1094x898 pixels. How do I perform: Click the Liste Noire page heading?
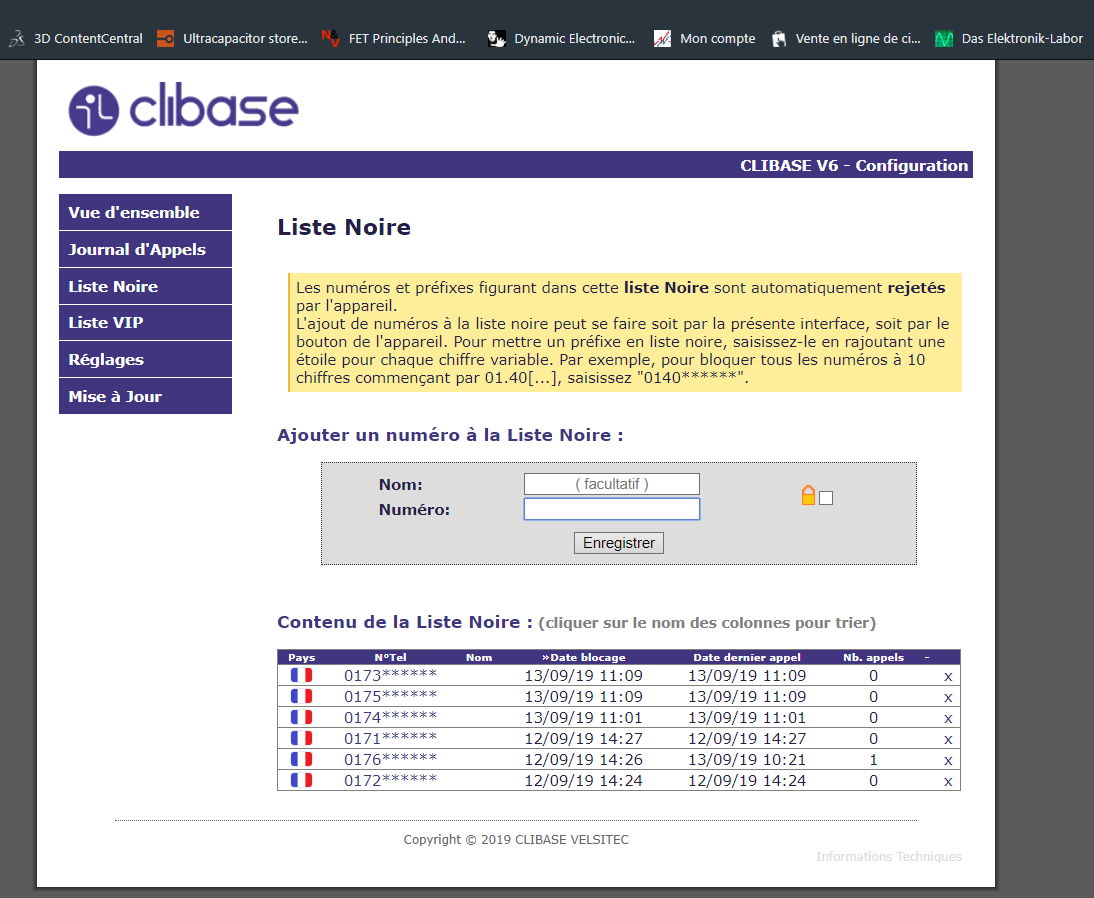coord(344,227)
